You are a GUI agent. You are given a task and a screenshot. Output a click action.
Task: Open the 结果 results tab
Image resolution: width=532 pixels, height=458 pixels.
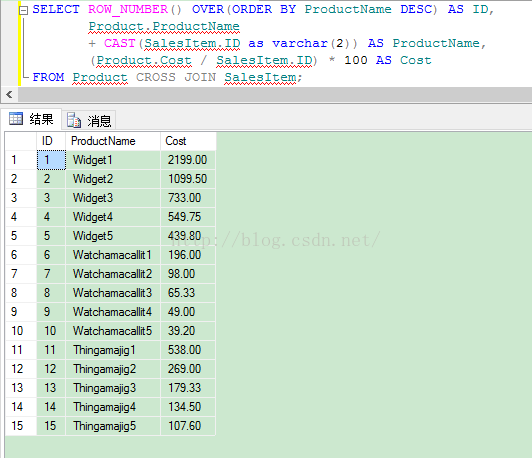(x=32, y=119)
